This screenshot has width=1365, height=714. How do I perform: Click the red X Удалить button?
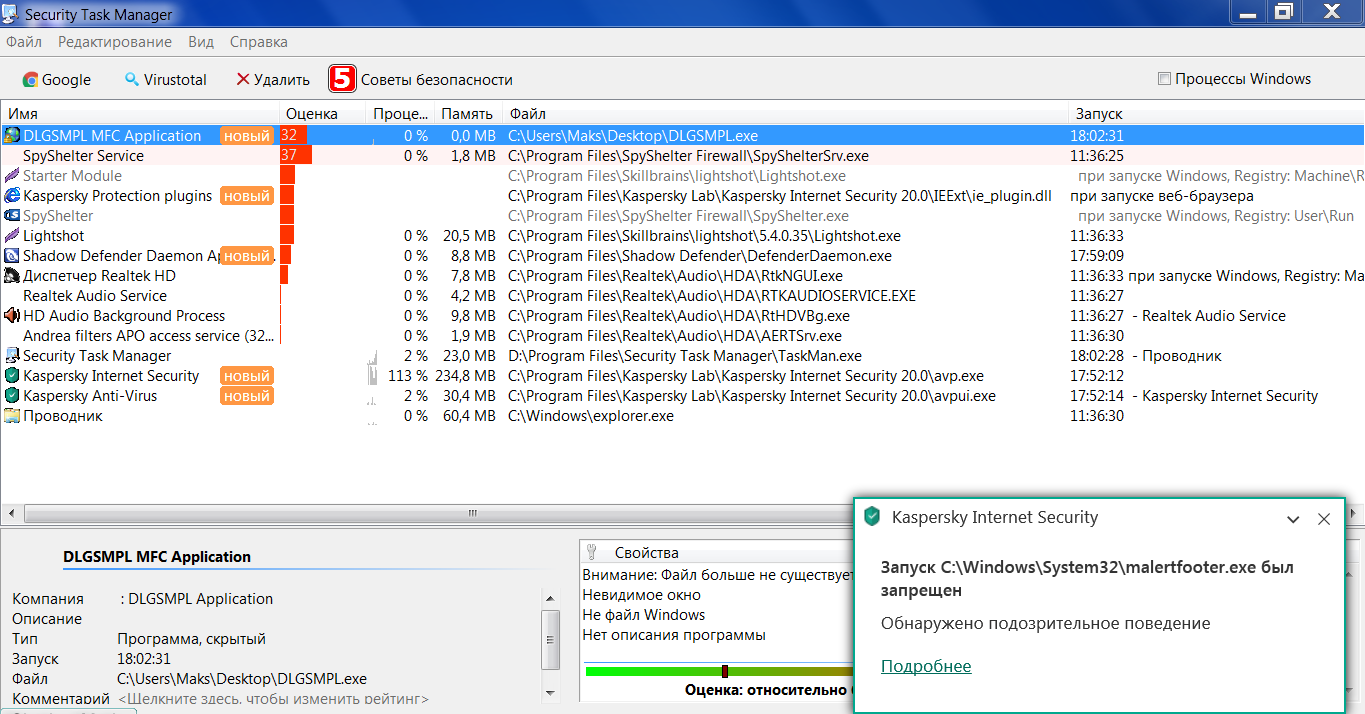coord(273,80)
